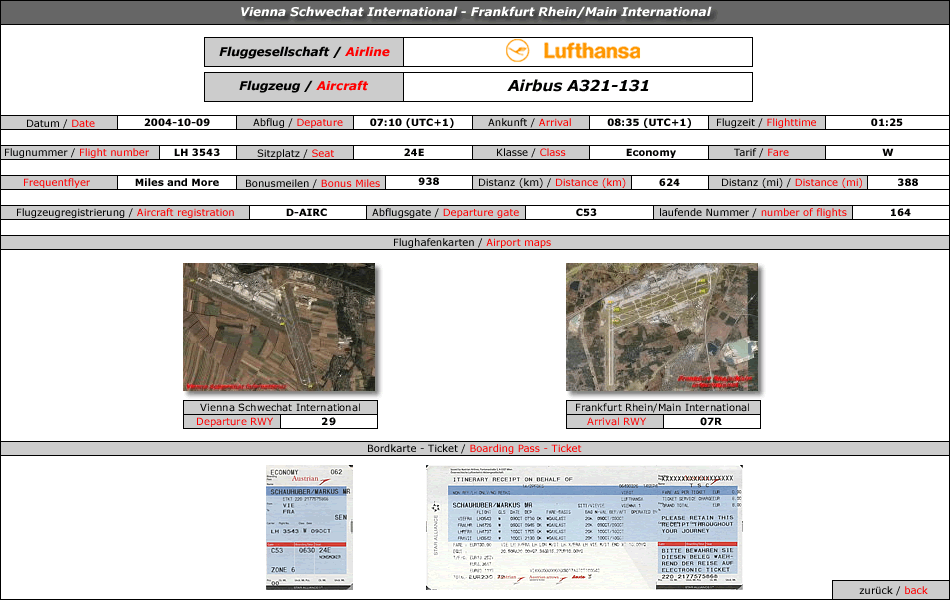The height and width of the screenshot is (600, 950).
Task: Click the Frequentflyer label
Action: click(x=59, y=182)
